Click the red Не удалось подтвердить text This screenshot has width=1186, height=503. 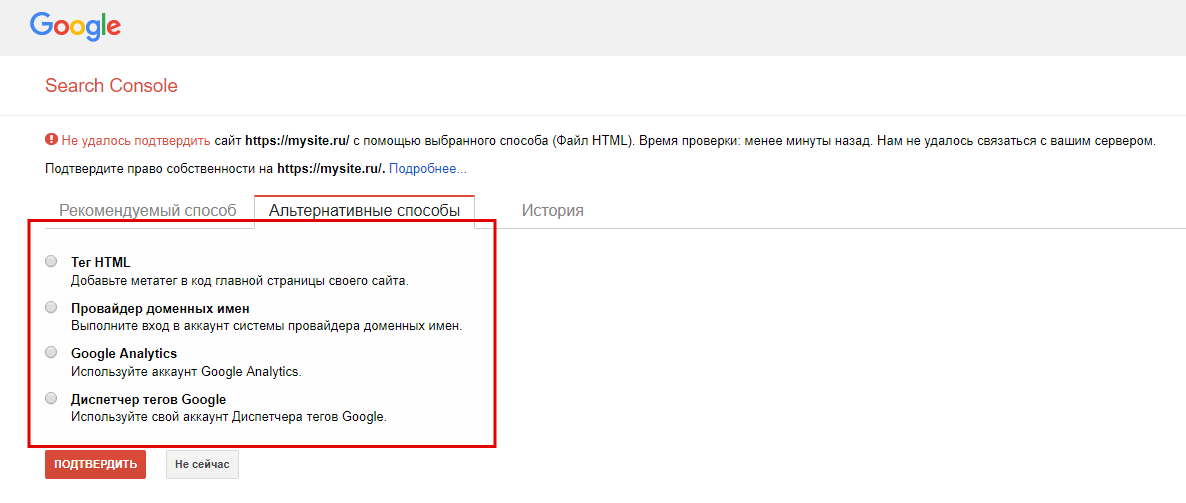(136, 141)
